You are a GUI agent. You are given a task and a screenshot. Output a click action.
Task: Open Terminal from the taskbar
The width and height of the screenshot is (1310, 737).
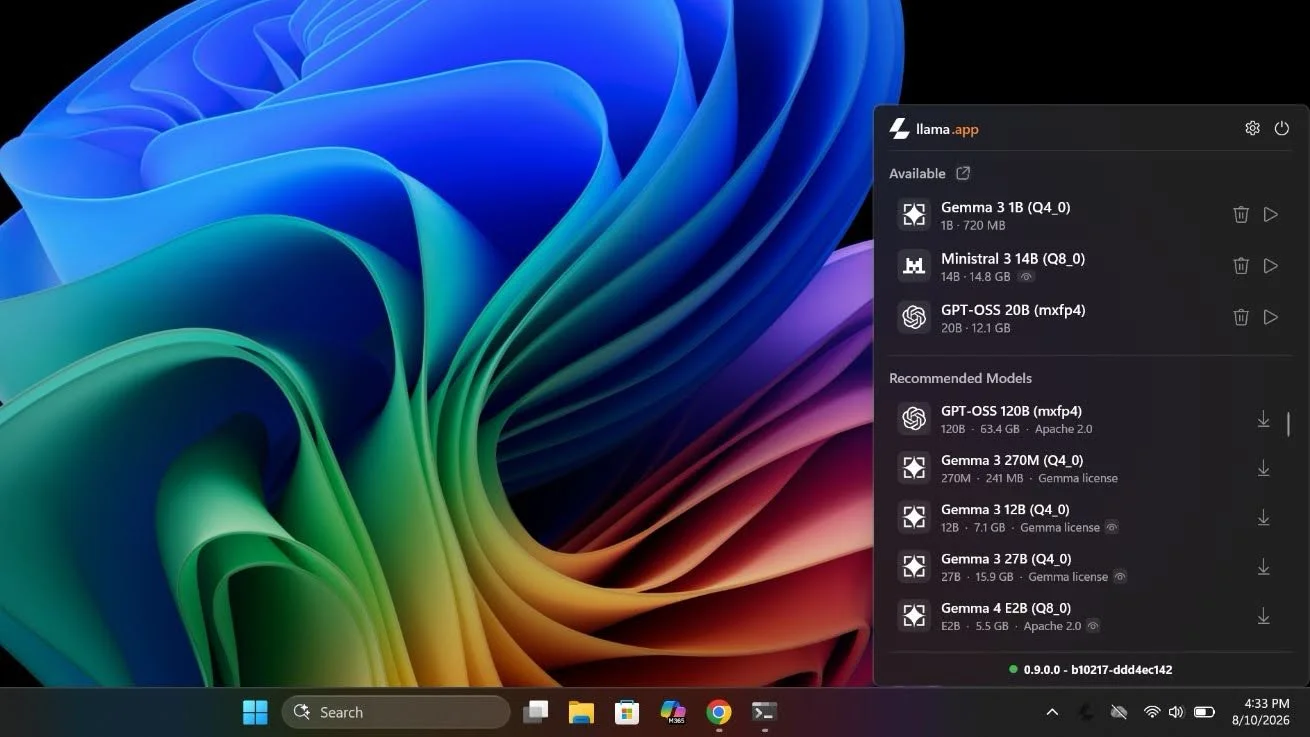click(x=764, y=712)
